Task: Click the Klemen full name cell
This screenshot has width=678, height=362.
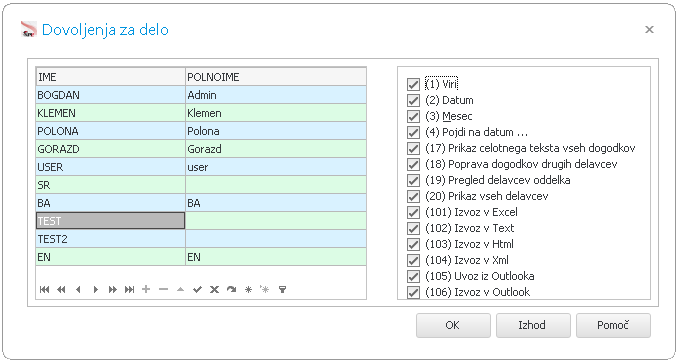Action: pos(276,113)
